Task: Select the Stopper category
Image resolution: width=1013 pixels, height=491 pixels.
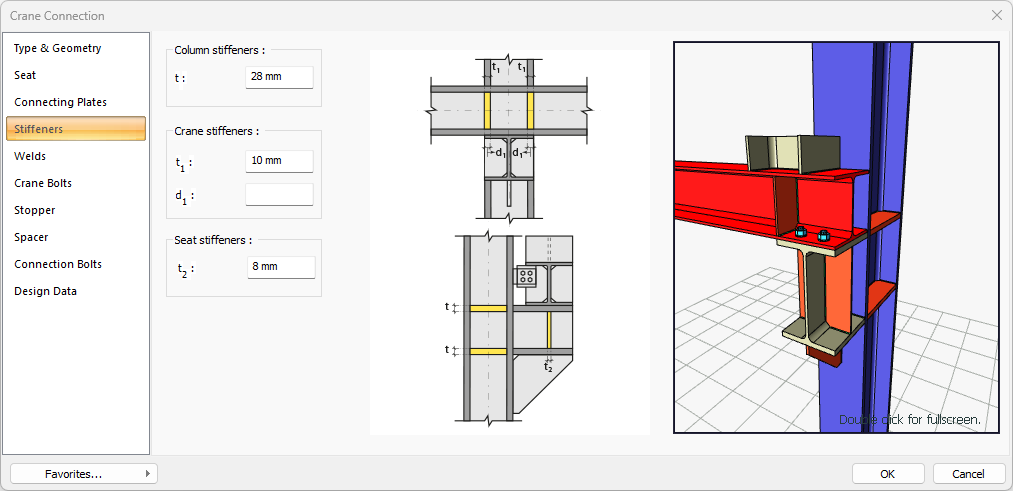Action: 35,210
